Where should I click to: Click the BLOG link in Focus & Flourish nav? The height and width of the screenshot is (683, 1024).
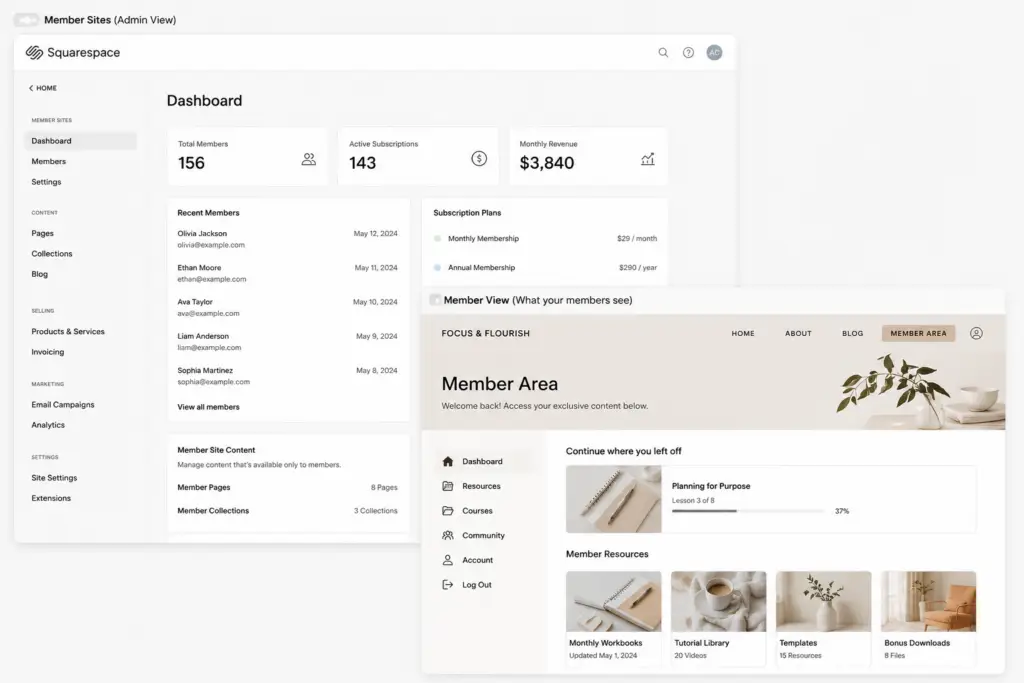[x=852, y=333]
